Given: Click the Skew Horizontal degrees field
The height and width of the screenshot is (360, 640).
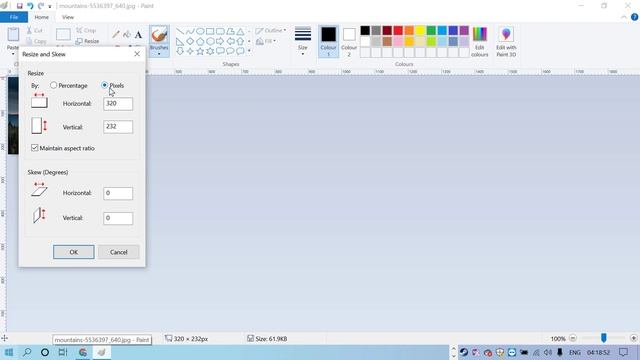Looking at the screenshot, I should (x=118, y=193).
